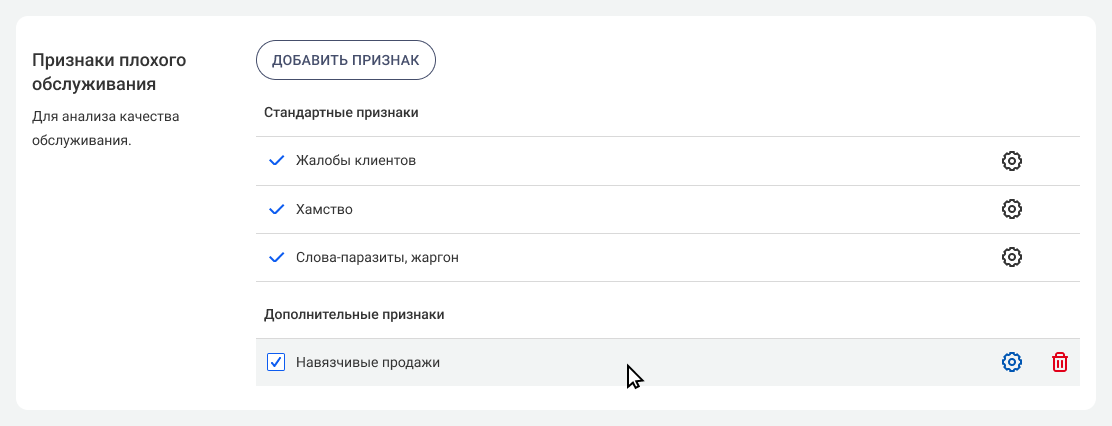The image size is (1112, 426).
Task: Click the Навязчивые продажи label text
Action: (367, 362)
